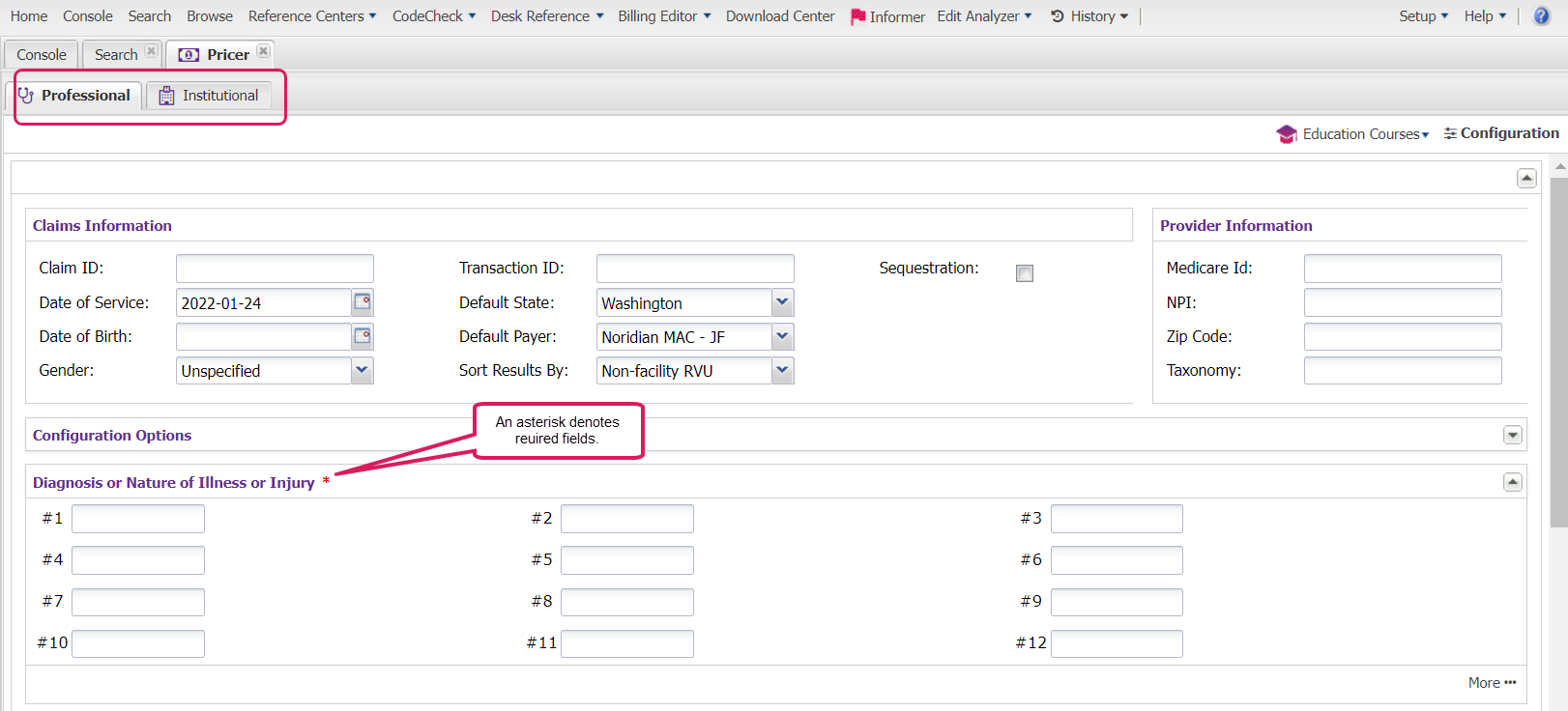Open the Reference Centers menu
Image resolution: width=1568 pixels, height=711 pixels.
coord(311,16)
